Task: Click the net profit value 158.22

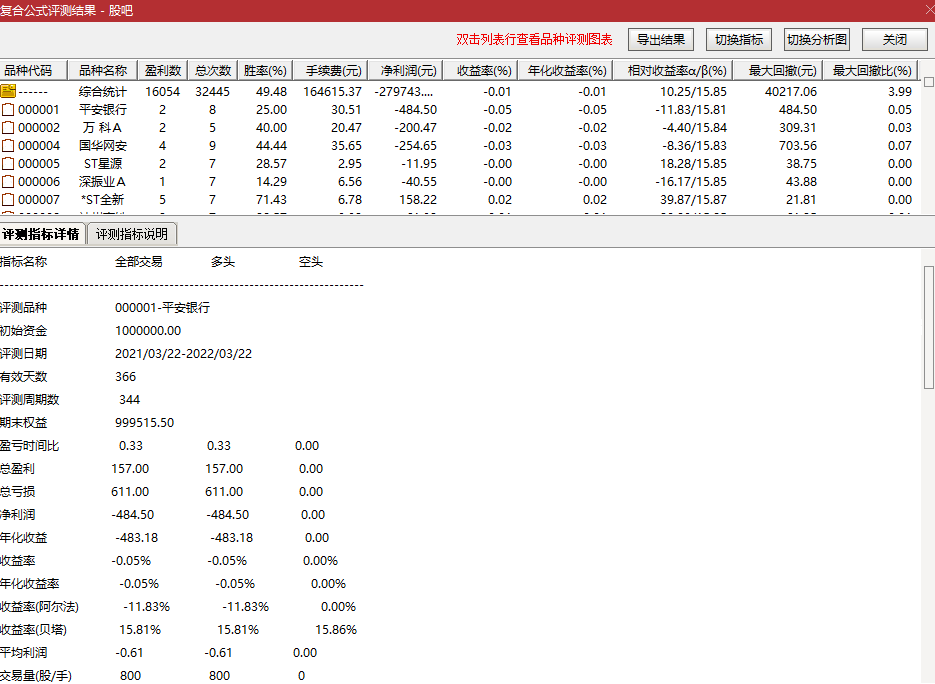Action: tap(418, 200)
